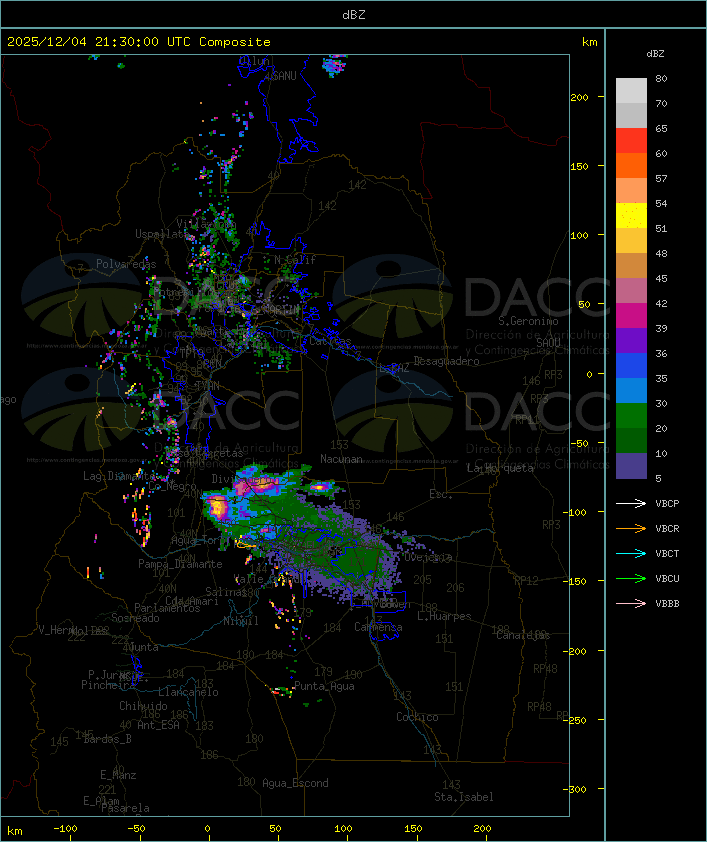Click the 200 tick on the horizontal axis
The image size is (707, 842).
pos(482,829)
